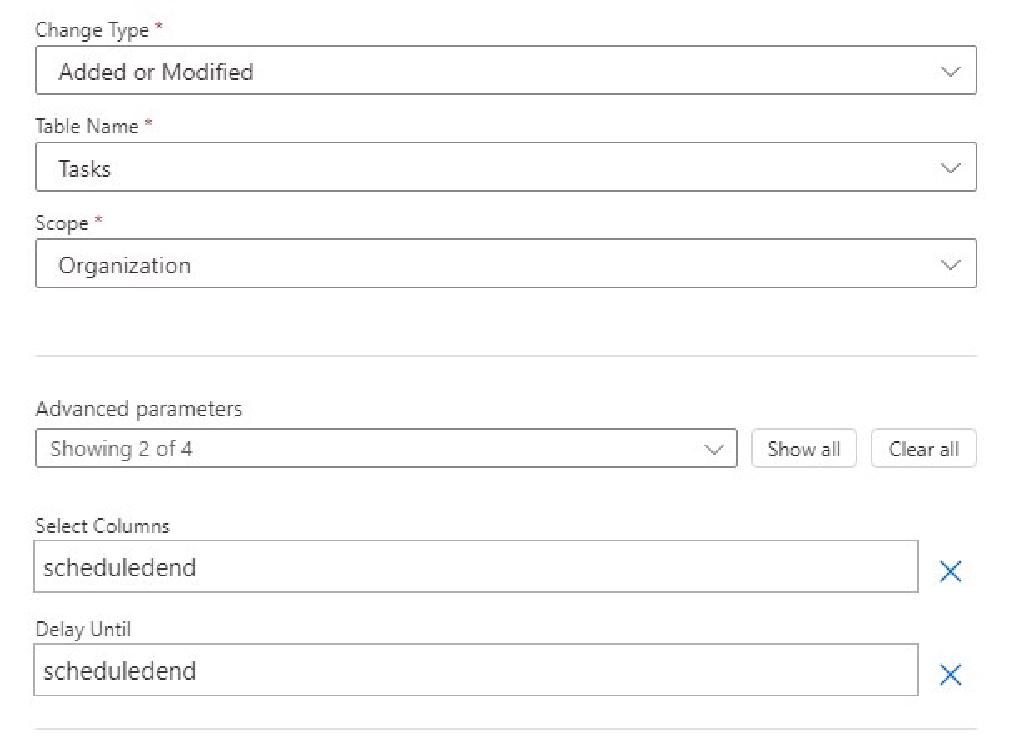Click the 'Change Type' field label

pos(92,30)
